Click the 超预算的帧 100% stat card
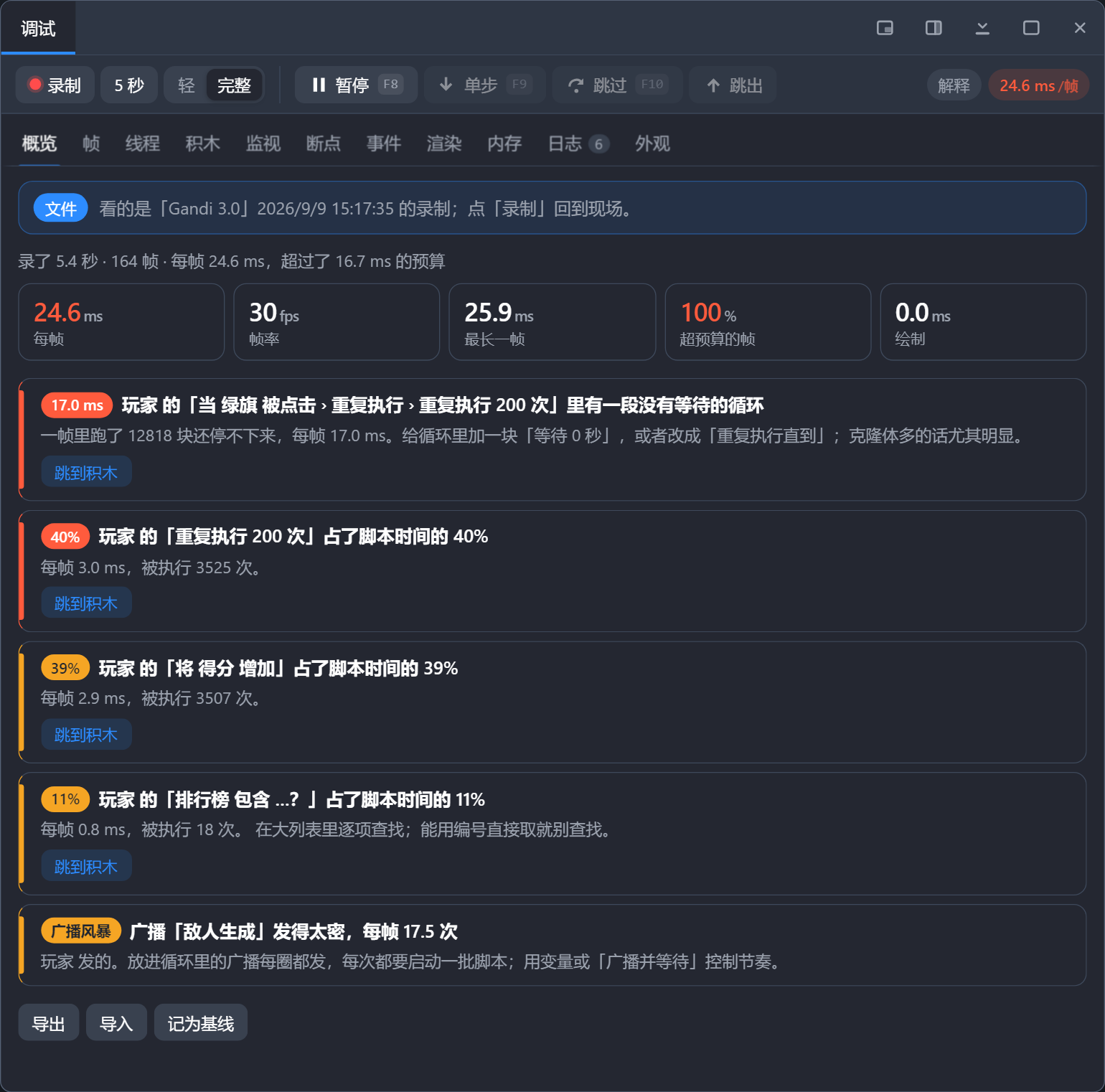The height and width of the screenshot is (1092, 1105). (768, 322)
